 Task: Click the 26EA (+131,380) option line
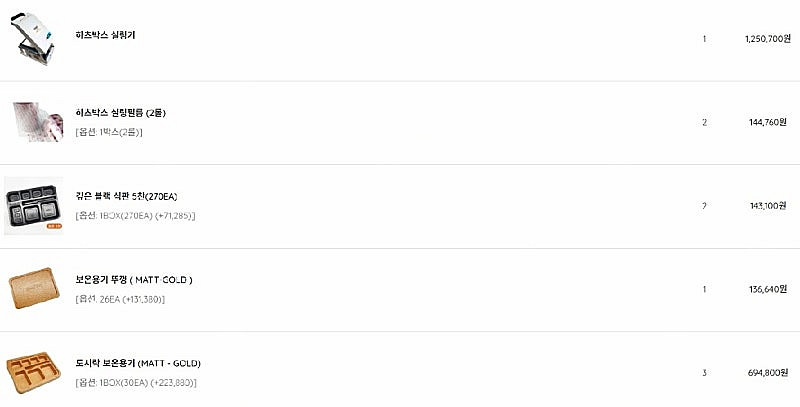(120, 299)
